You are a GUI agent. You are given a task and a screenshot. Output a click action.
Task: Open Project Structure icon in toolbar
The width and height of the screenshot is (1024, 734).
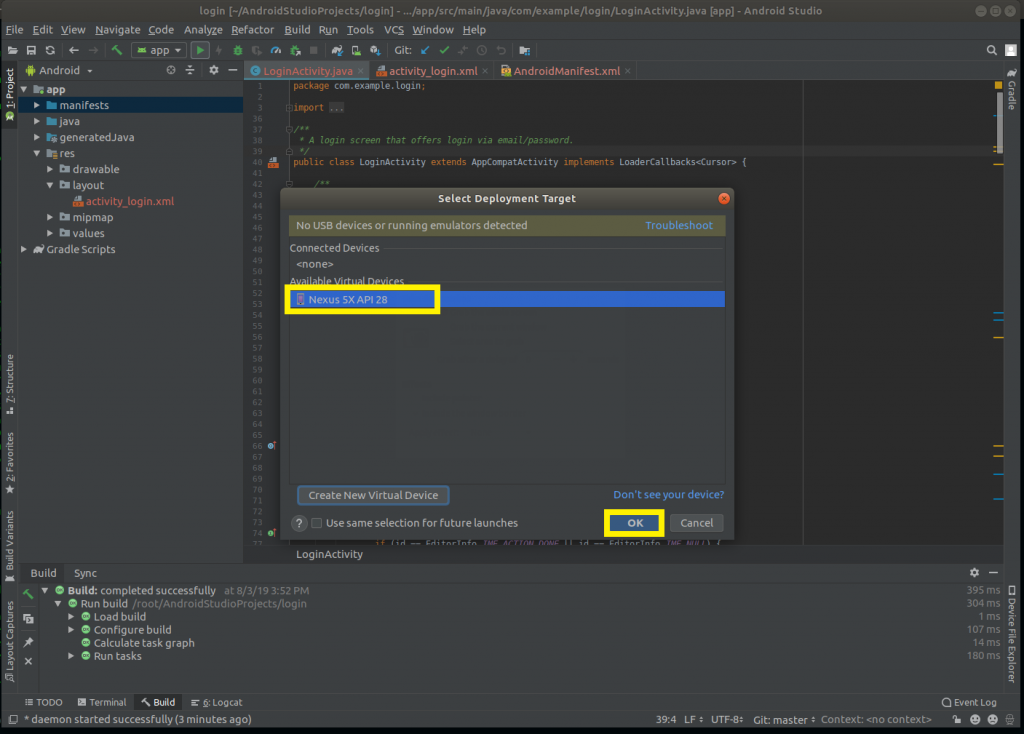pos(524,50)
